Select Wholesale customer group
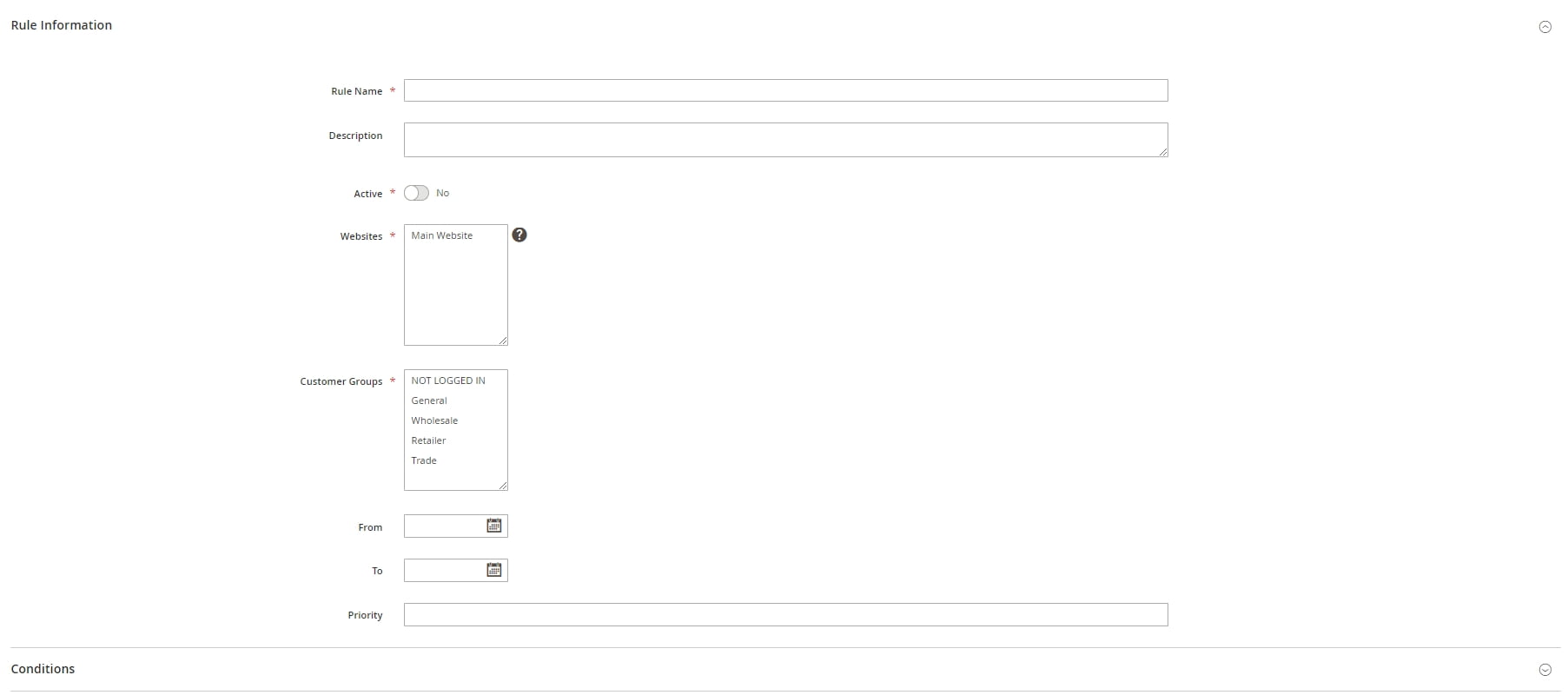1568x695 pixels. point(434,420)
